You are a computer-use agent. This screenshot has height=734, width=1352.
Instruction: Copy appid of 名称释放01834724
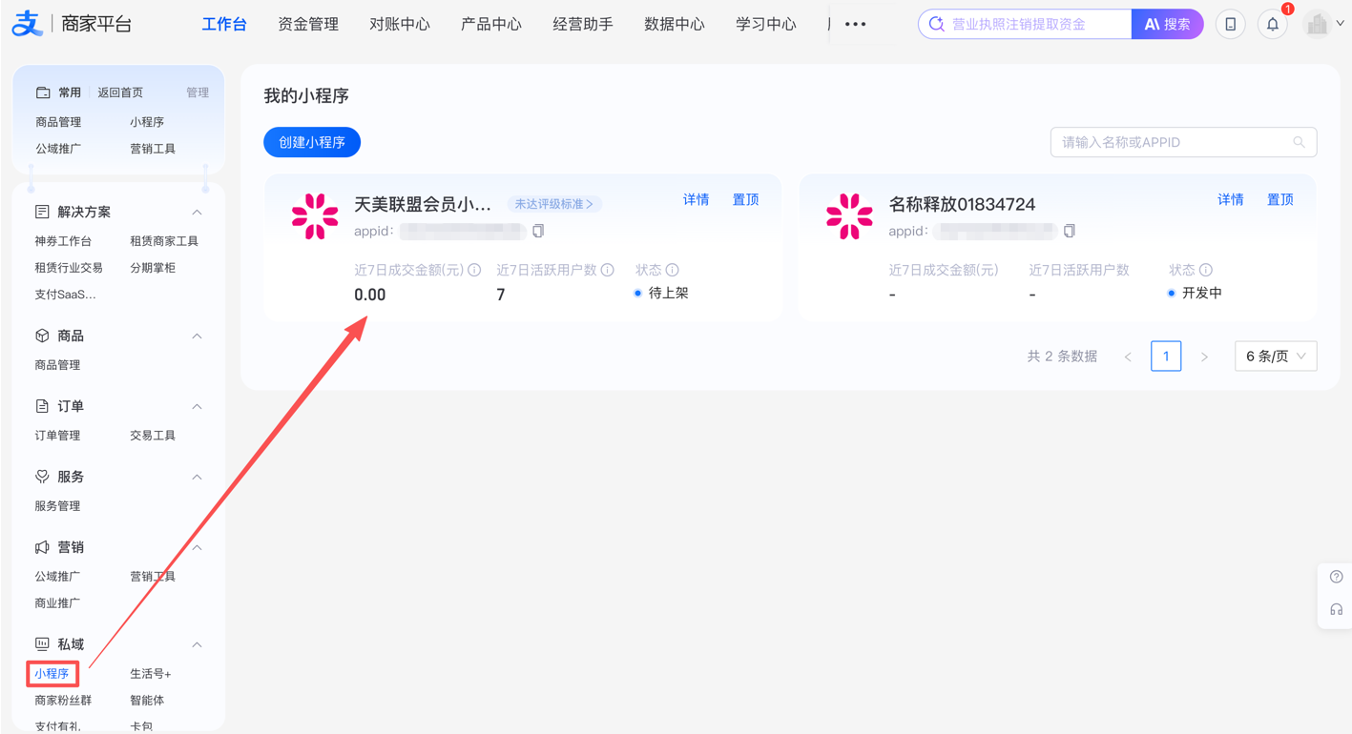pyautogui.click(x=1069, y=231)
